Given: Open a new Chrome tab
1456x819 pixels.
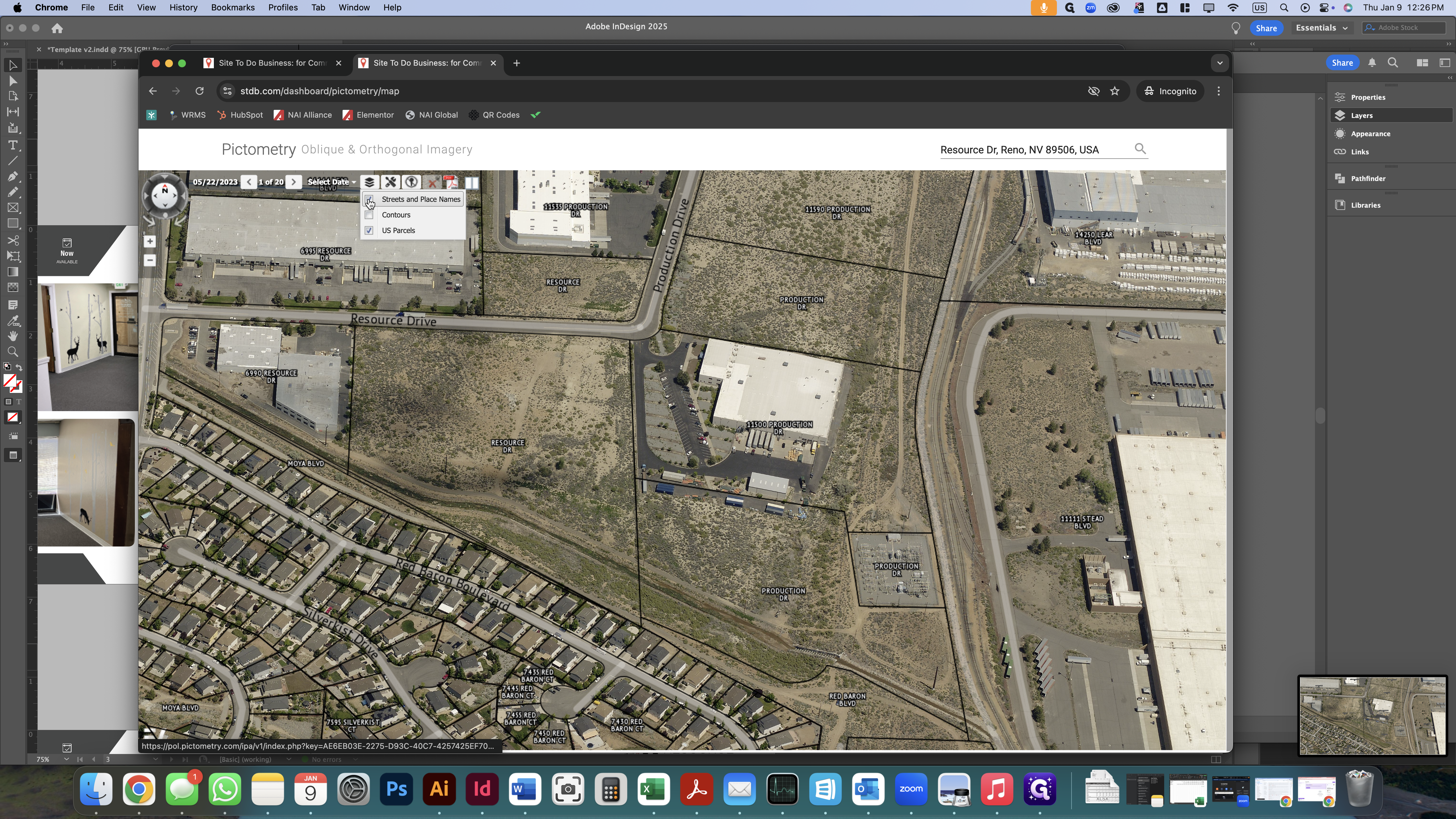Looking at the screenshot, I should pyautogui.click(x=516, y=63).
